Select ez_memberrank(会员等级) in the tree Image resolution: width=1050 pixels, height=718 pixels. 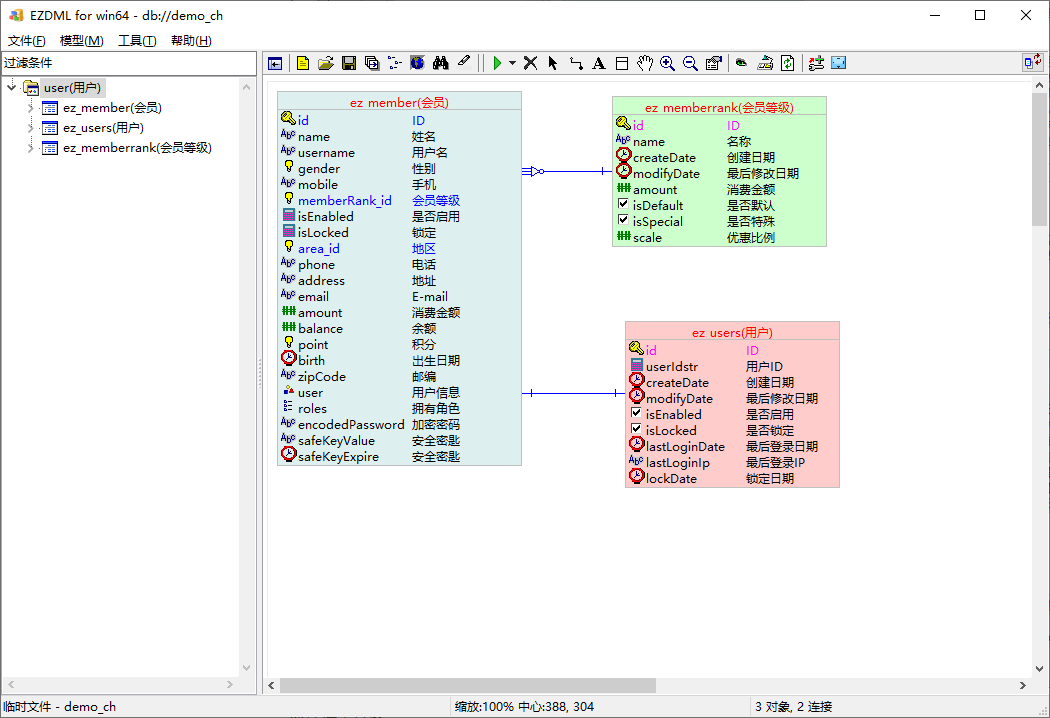click(x=137, y=148)
